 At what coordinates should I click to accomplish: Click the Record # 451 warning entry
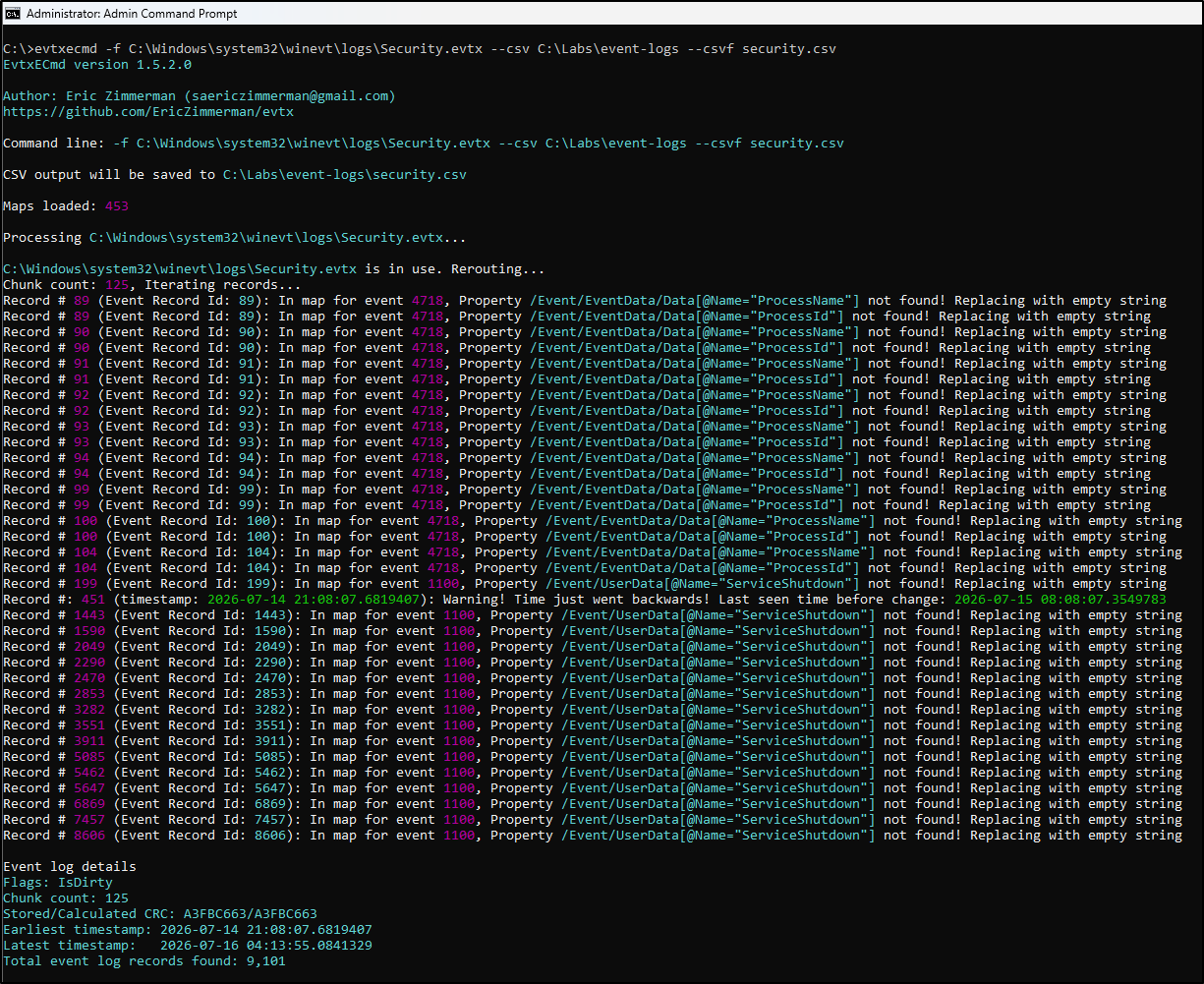point(585,600)
